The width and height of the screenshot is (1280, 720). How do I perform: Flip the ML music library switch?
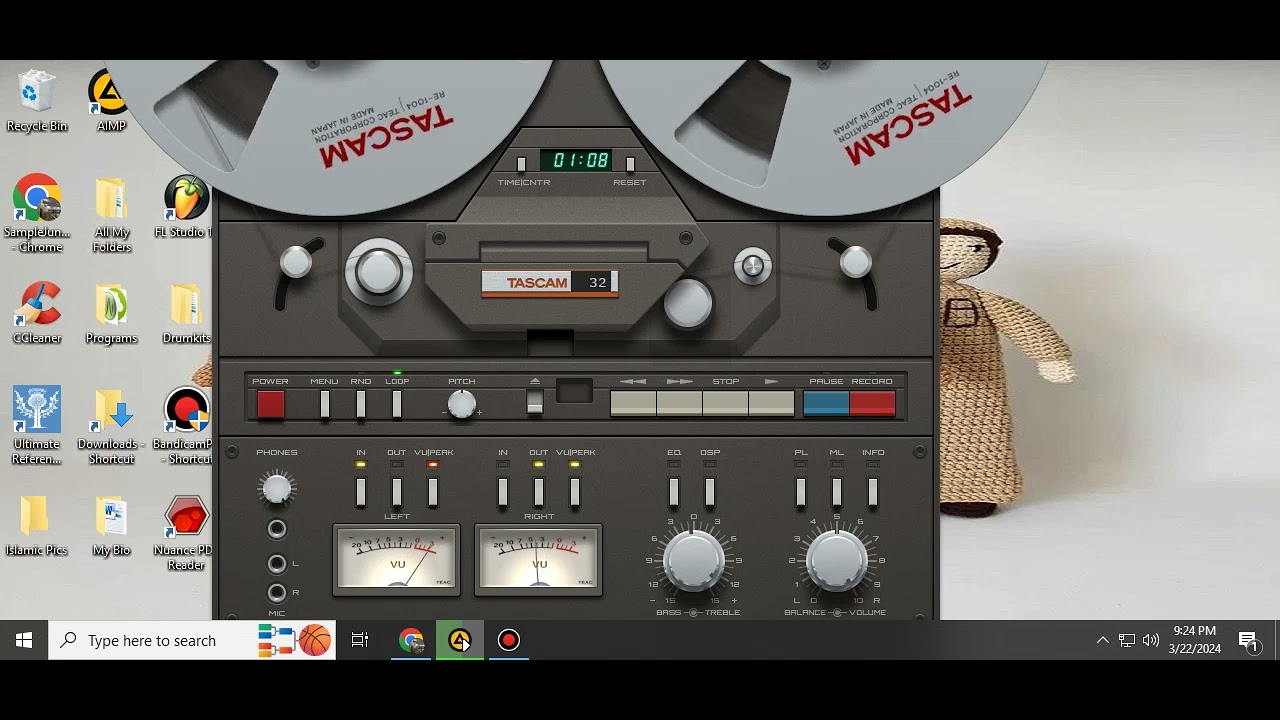pyautogui.click(x=837, y=492)
